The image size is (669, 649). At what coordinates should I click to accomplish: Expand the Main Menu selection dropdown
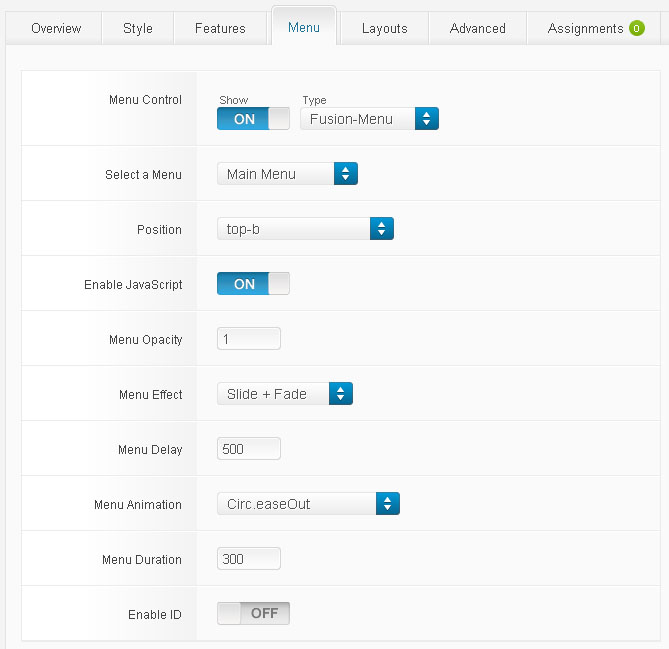coord(287,174)
